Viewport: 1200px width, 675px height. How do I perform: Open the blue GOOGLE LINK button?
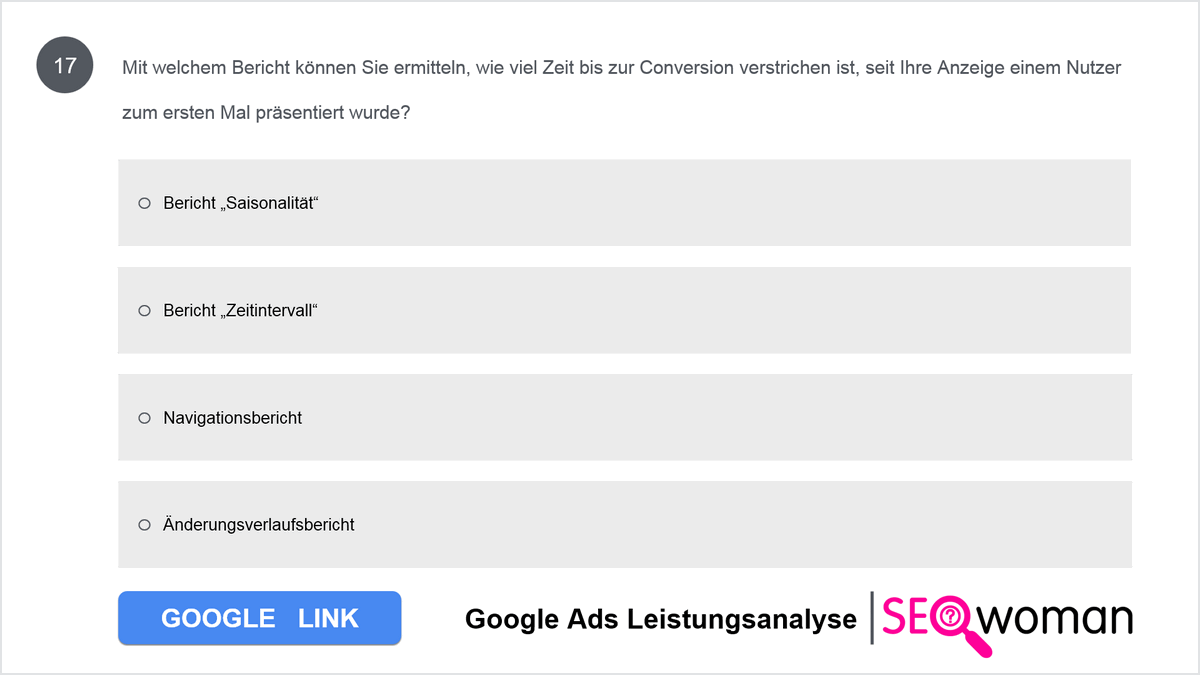[260, 618]
